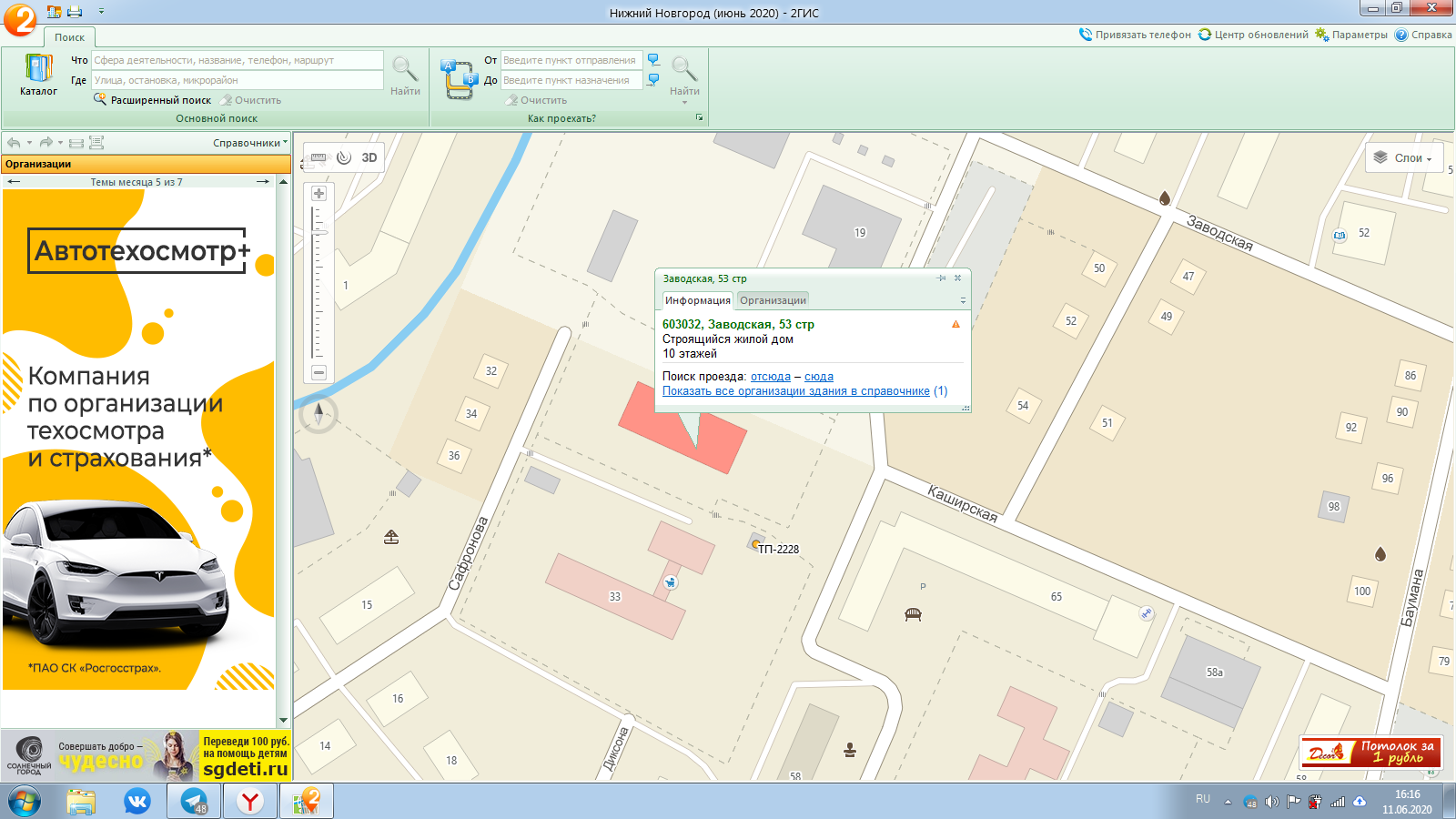Screen dimensions: 1456x819
Task: Click the сюда route link
Action: pyautogui.click(x=819, y=377)
